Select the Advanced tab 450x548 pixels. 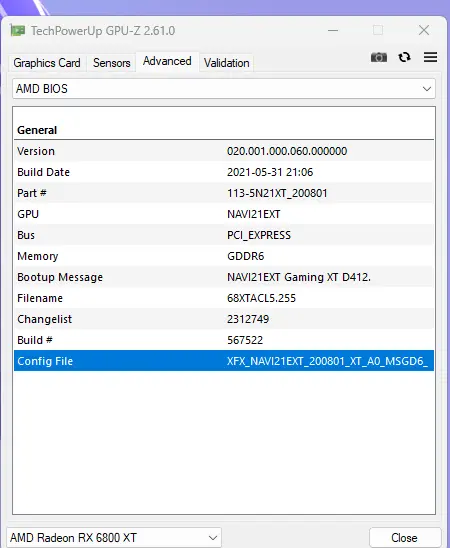(x=167, y=61)
